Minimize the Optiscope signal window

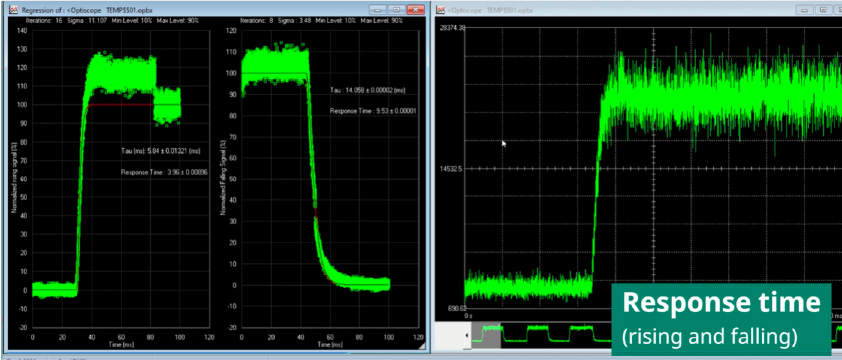pyautogui.click(x=804, y=10)
